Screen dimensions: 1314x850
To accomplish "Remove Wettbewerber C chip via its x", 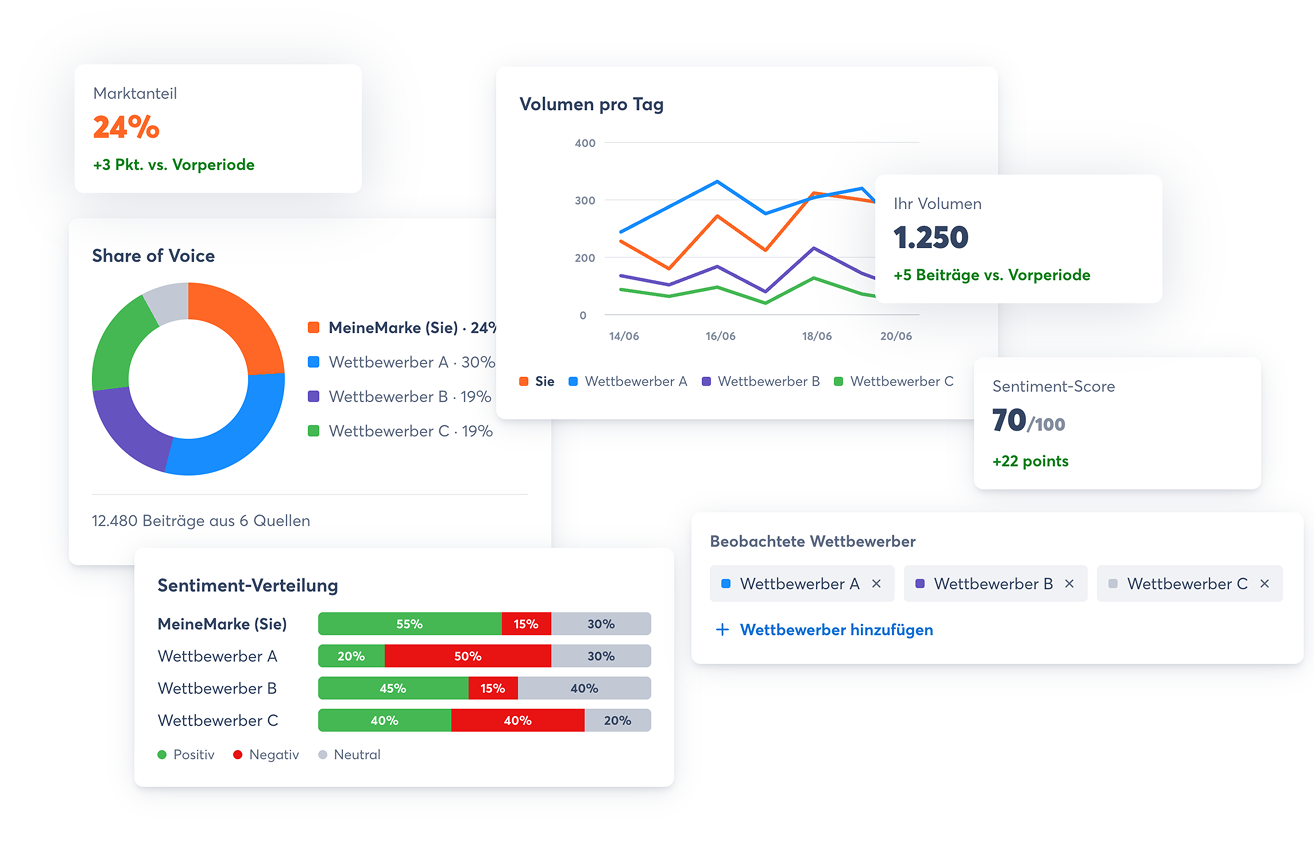I will point(1264,584).
